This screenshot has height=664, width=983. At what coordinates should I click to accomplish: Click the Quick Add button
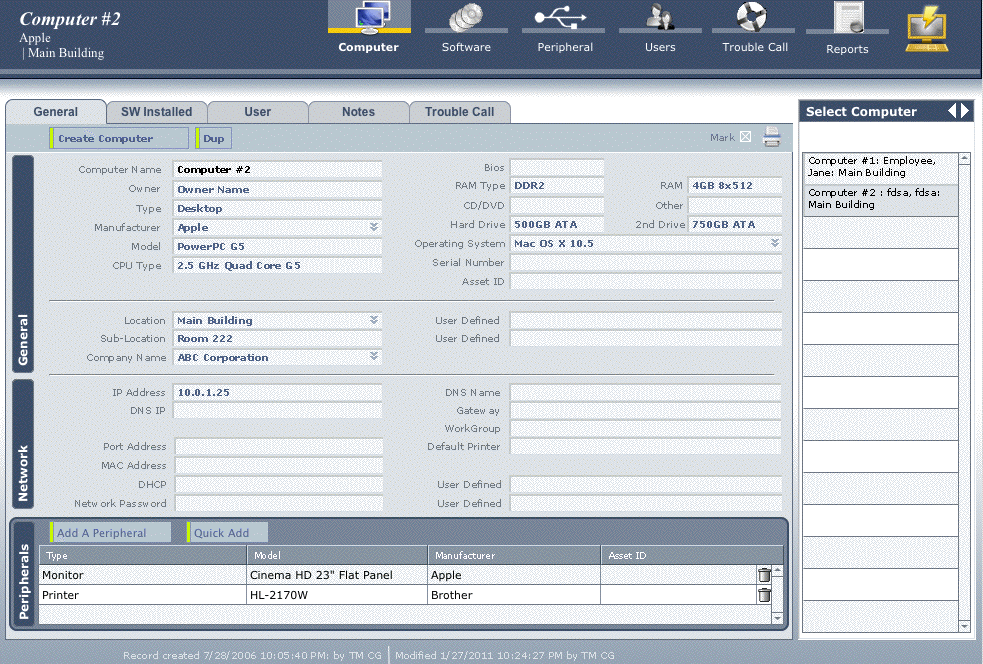point(227,532)
